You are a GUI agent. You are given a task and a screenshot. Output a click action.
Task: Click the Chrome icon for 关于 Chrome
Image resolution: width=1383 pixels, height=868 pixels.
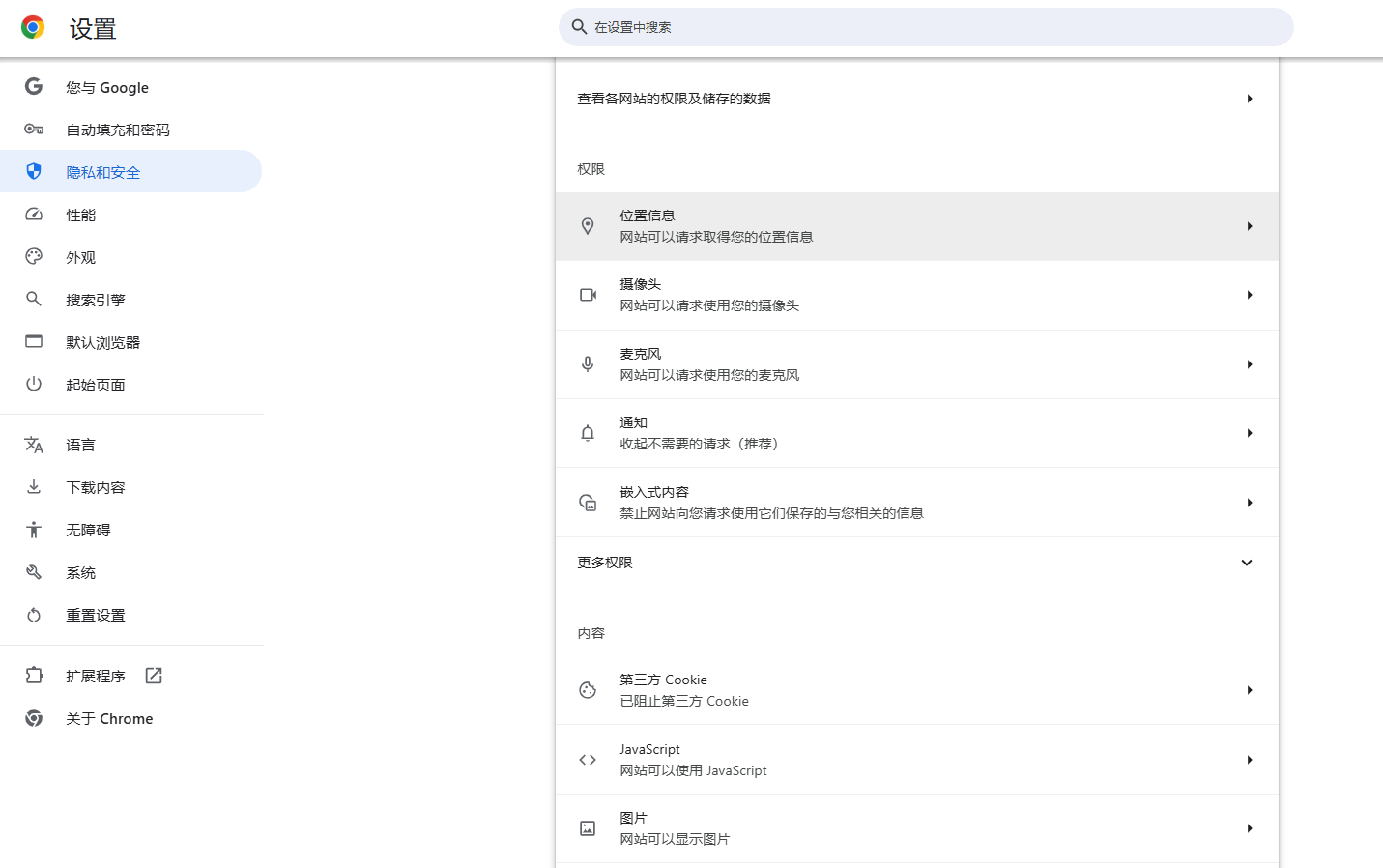tap(34, 718)
